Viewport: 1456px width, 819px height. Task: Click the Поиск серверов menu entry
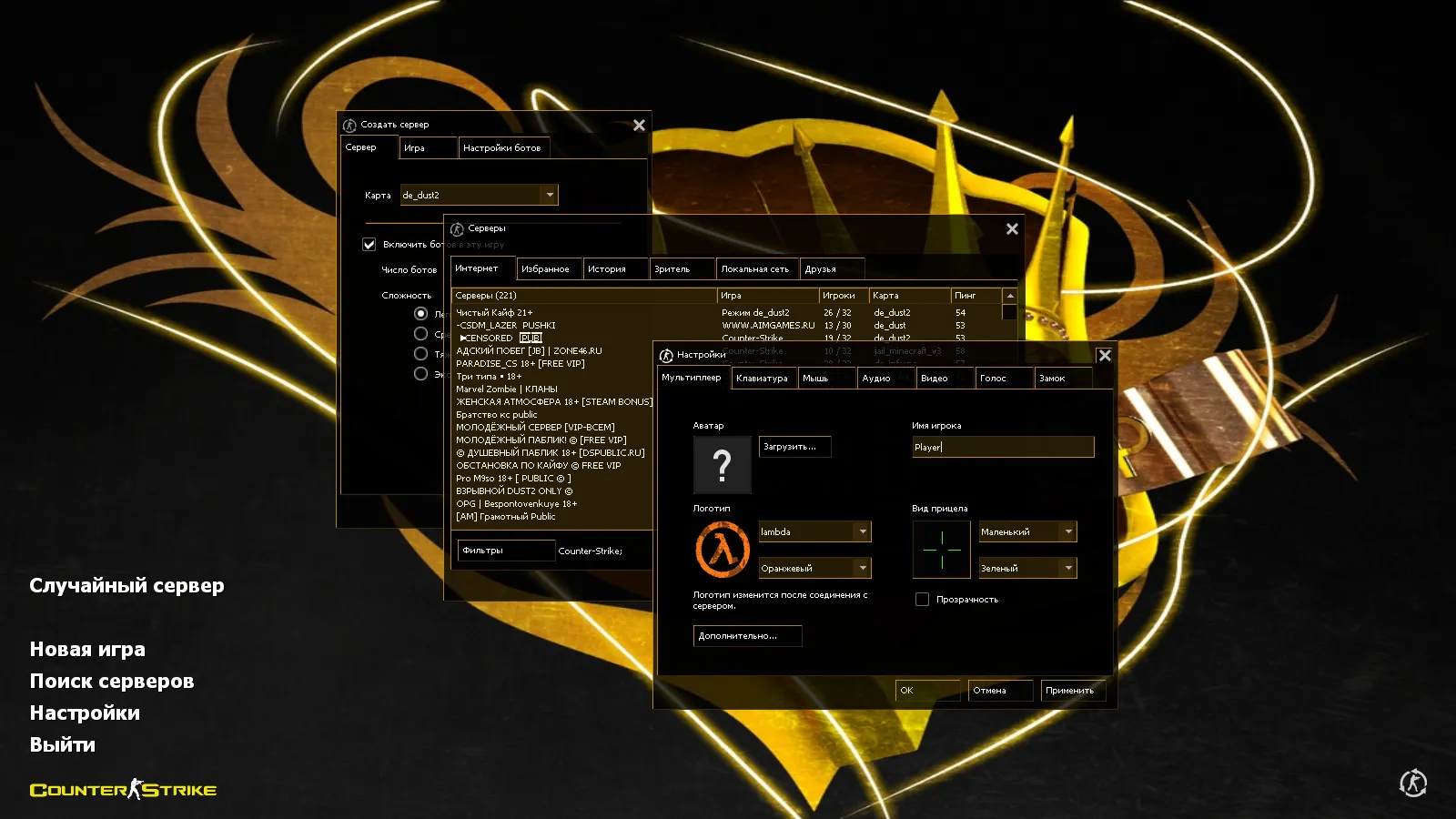point(111,680)
